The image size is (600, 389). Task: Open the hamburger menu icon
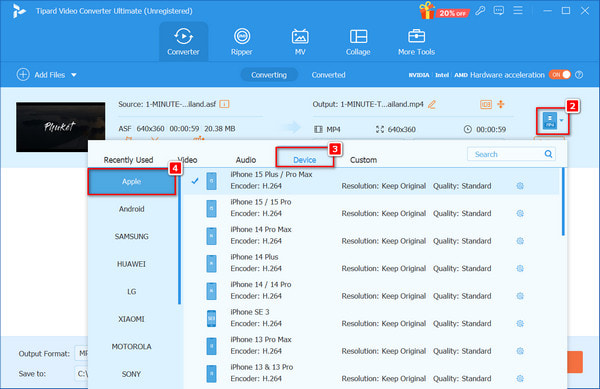(518, 10)
